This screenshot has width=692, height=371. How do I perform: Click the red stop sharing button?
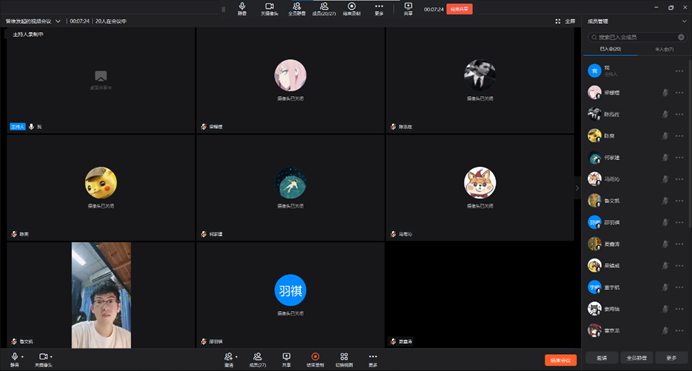pyautogui.click(x=459, y=9)
